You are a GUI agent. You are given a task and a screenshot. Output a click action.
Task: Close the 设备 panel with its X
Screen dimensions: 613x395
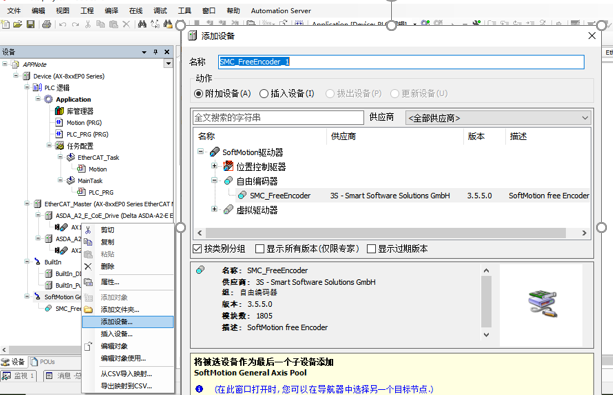pyautogui.click(x=167, y=52)
